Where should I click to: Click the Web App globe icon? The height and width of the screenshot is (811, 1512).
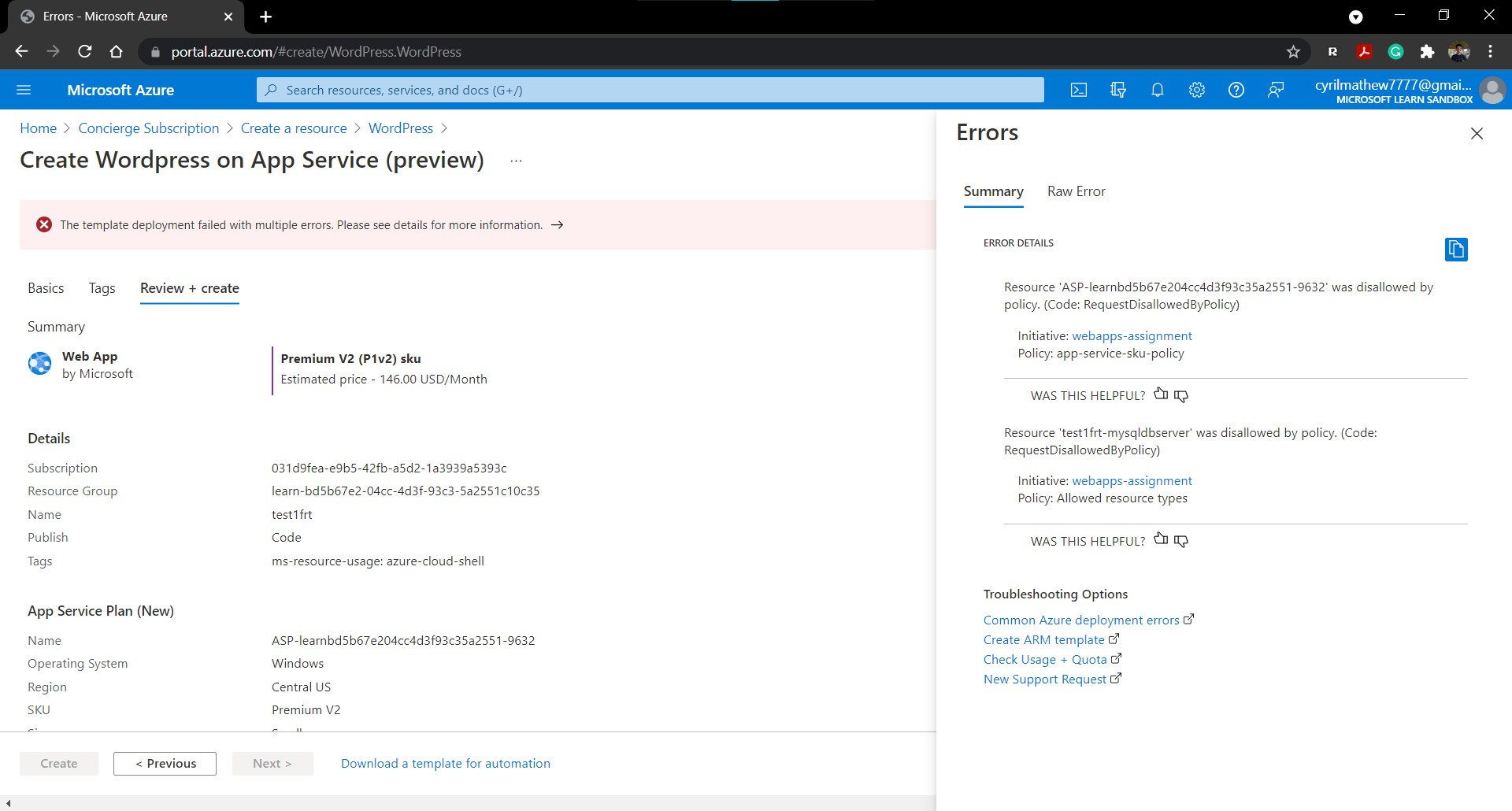click(x=40, y=364)
